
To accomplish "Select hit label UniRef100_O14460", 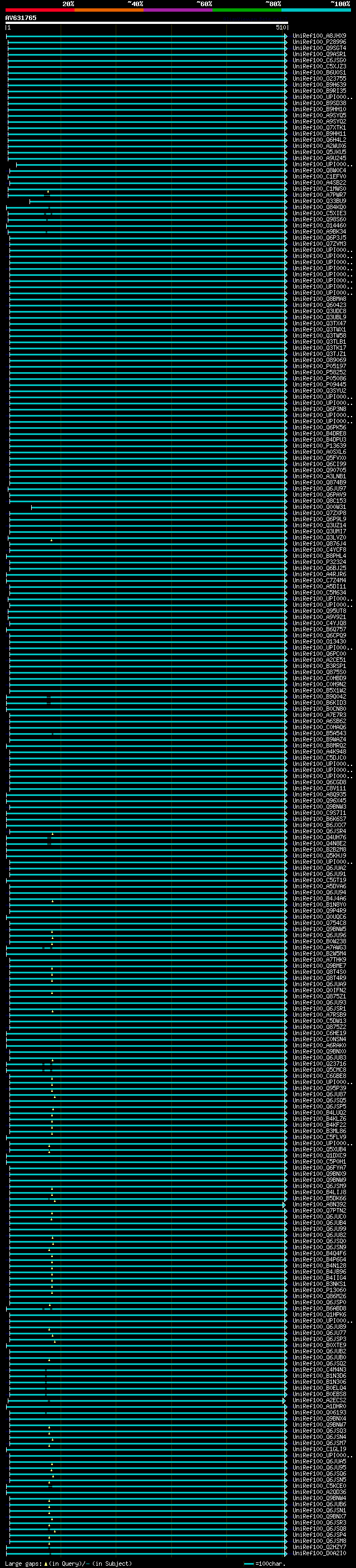I will pyautogui.click(x=319, y=225).
